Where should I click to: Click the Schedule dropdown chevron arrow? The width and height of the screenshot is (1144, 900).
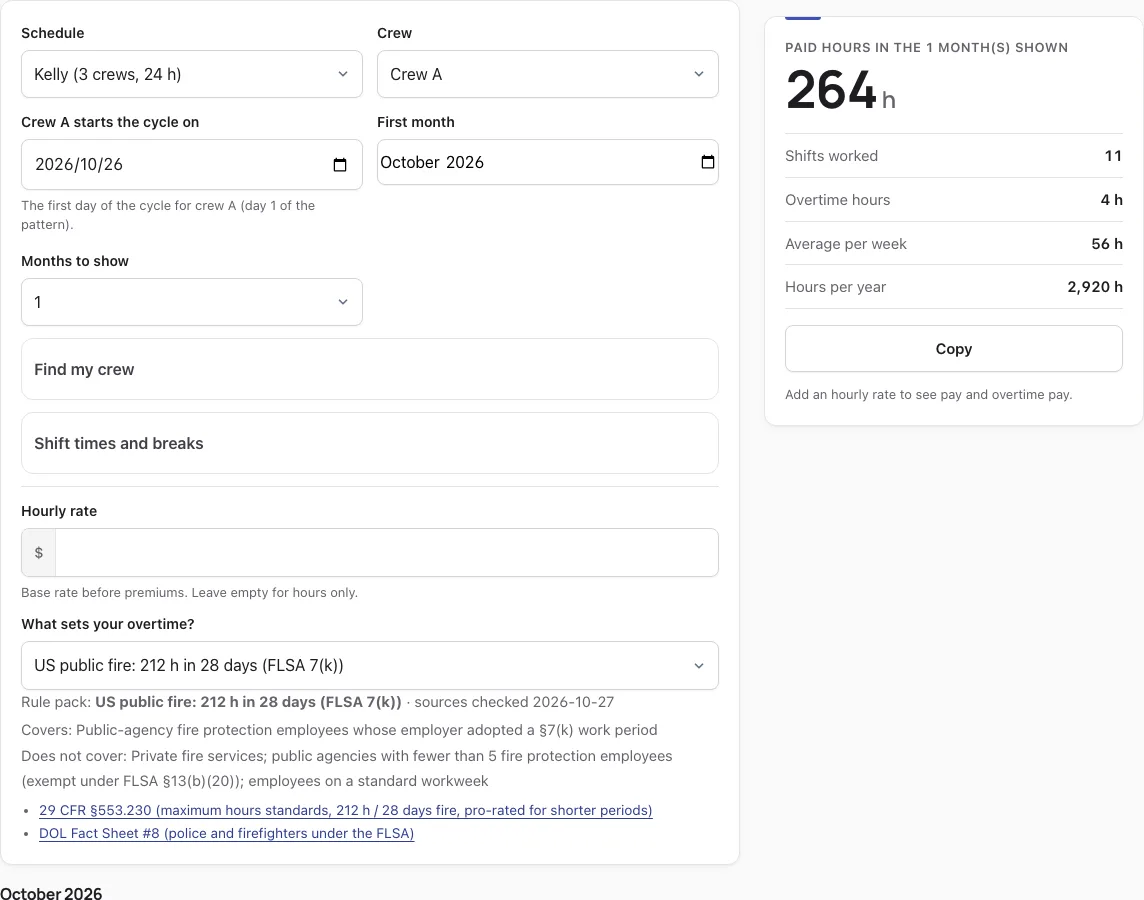[343, 74]
